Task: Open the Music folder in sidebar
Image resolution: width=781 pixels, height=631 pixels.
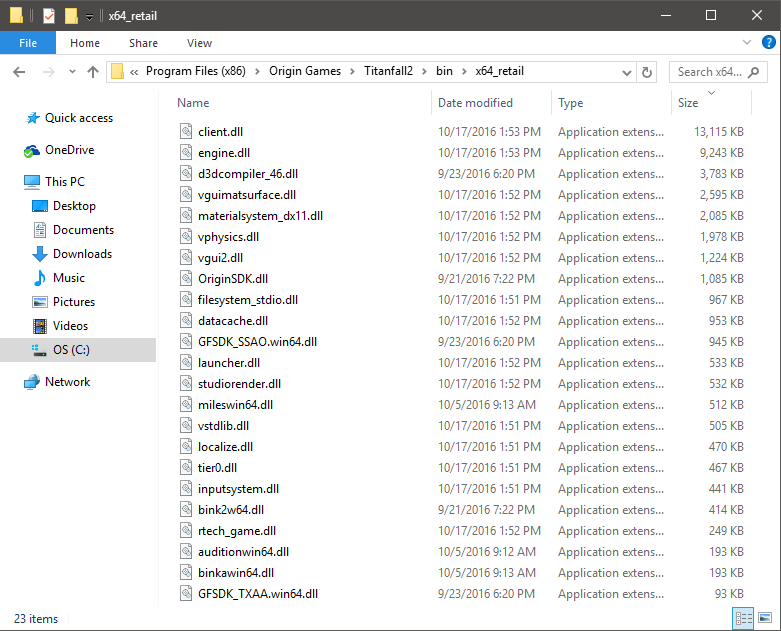Action: click(69, 277)
